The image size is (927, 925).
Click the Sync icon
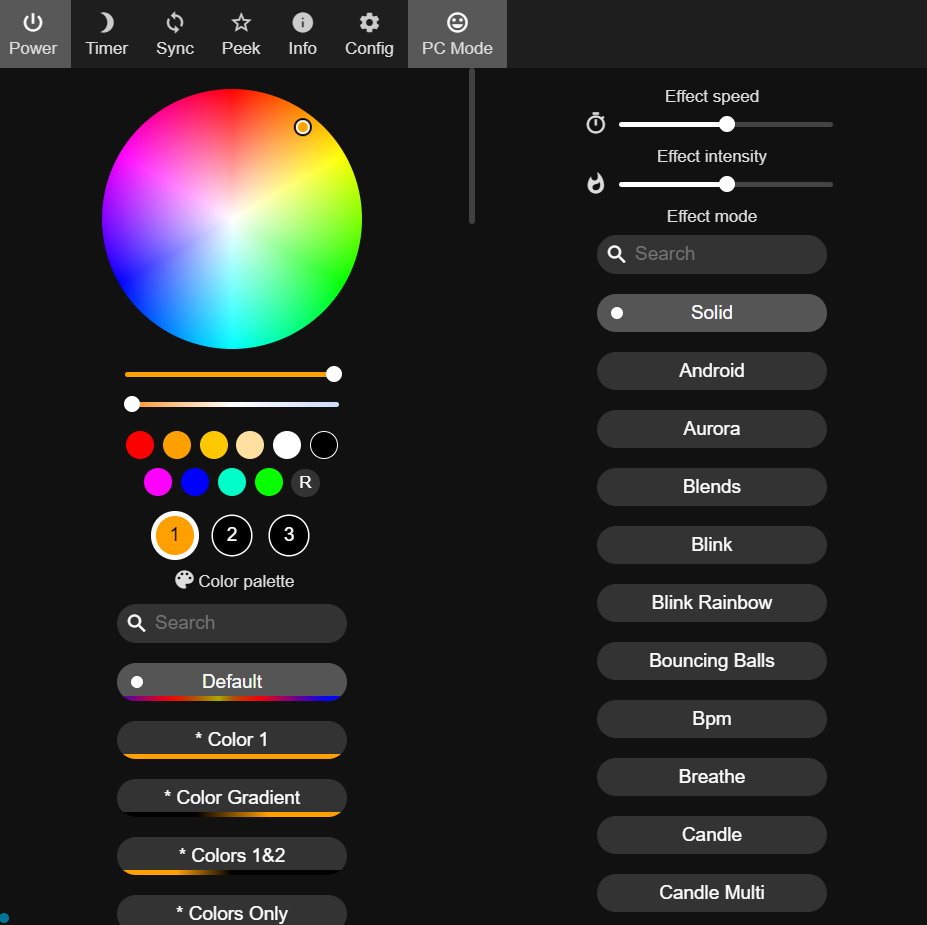174,33
